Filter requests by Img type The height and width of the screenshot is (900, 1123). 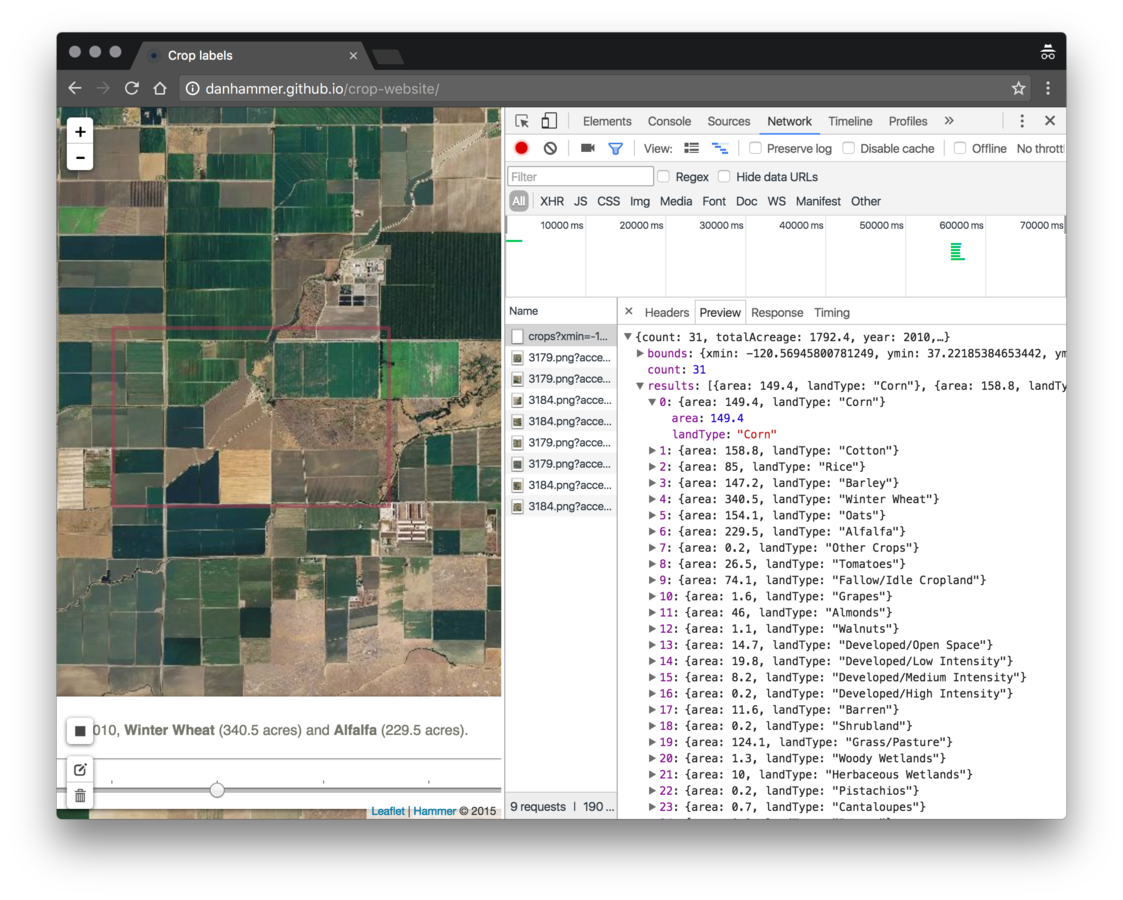(x=640, y=201)
